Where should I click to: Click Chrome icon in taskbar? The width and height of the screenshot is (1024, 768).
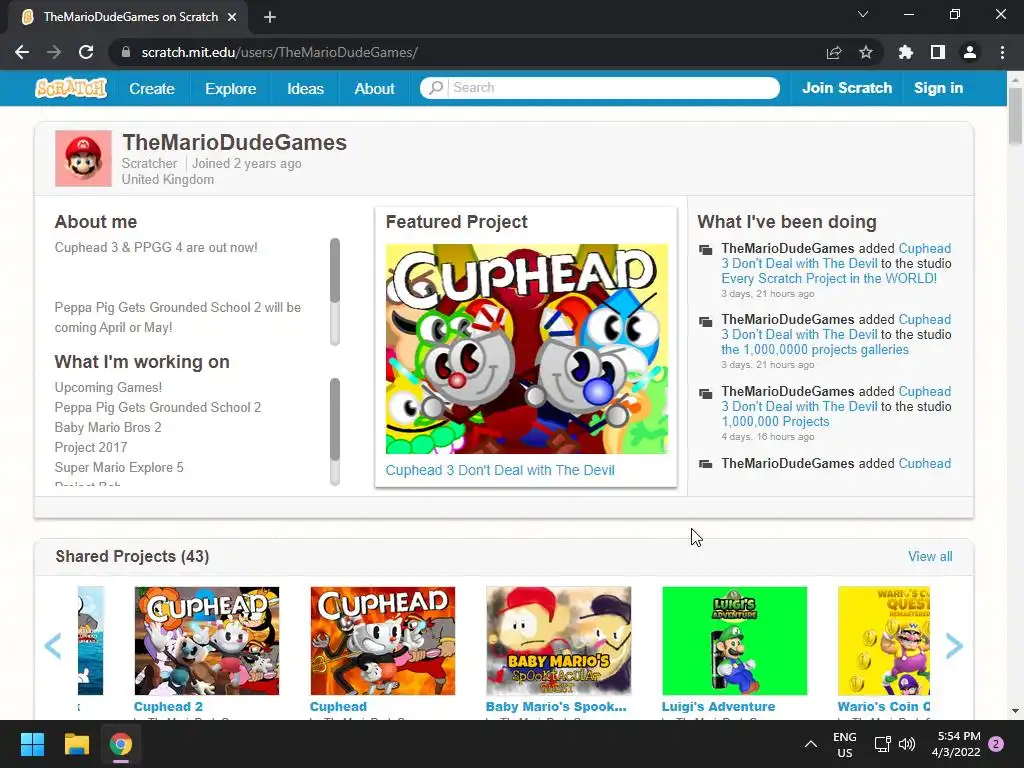(x=121, y=744)
